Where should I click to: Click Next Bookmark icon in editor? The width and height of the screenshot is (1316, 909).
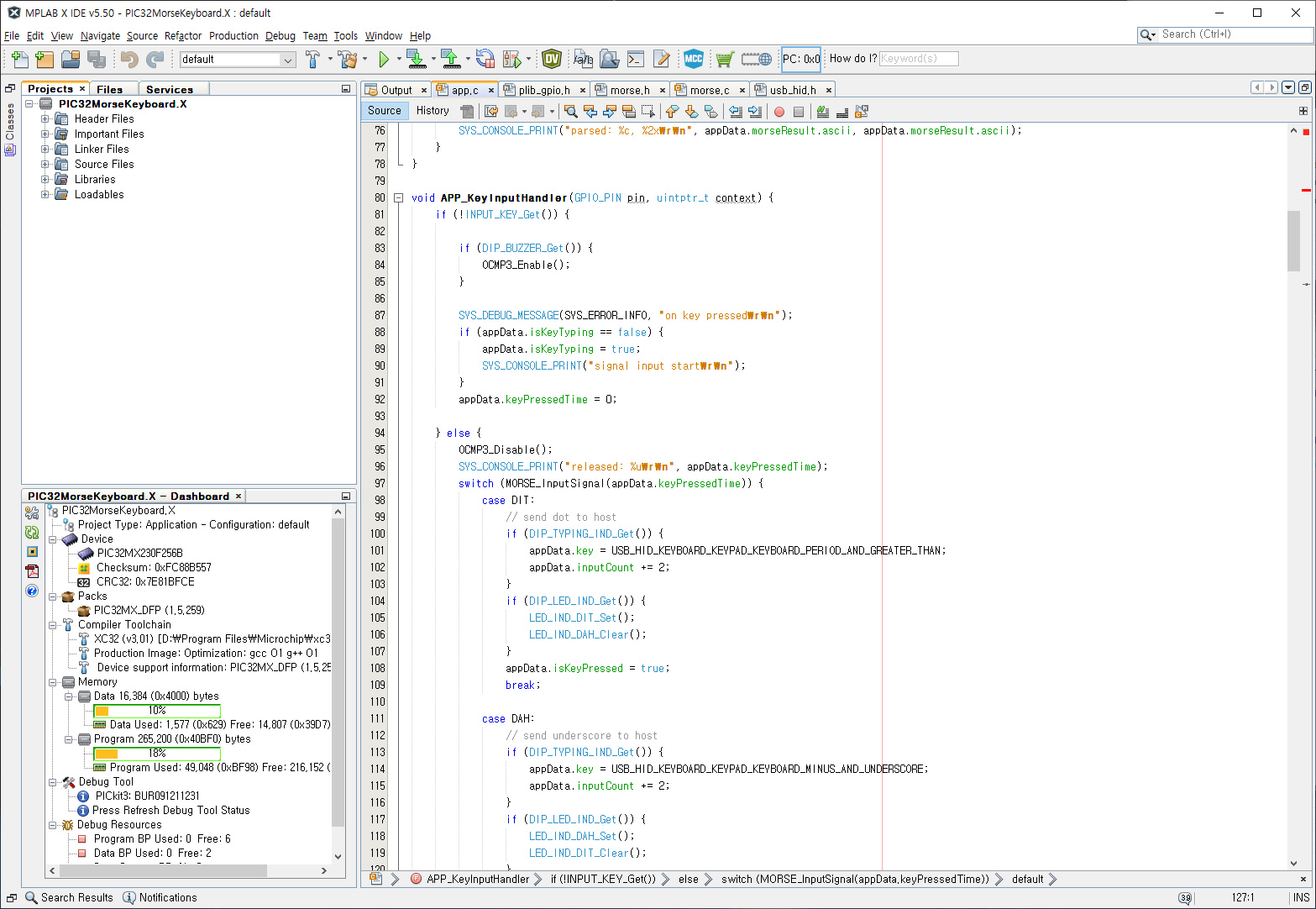(691, 111)
